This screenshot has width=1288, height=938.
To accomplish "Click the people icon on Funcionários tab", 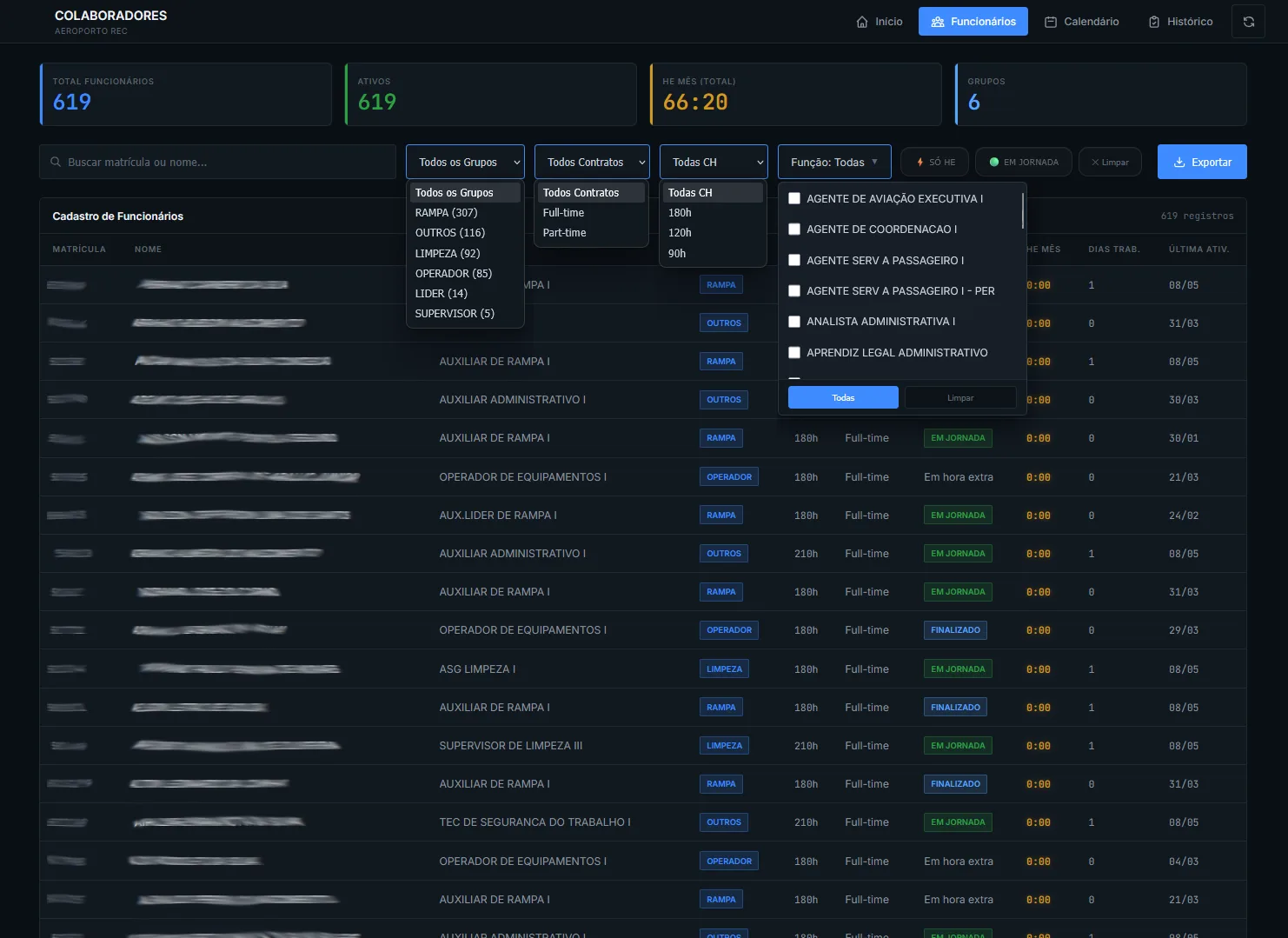I will tap(938, 22).
